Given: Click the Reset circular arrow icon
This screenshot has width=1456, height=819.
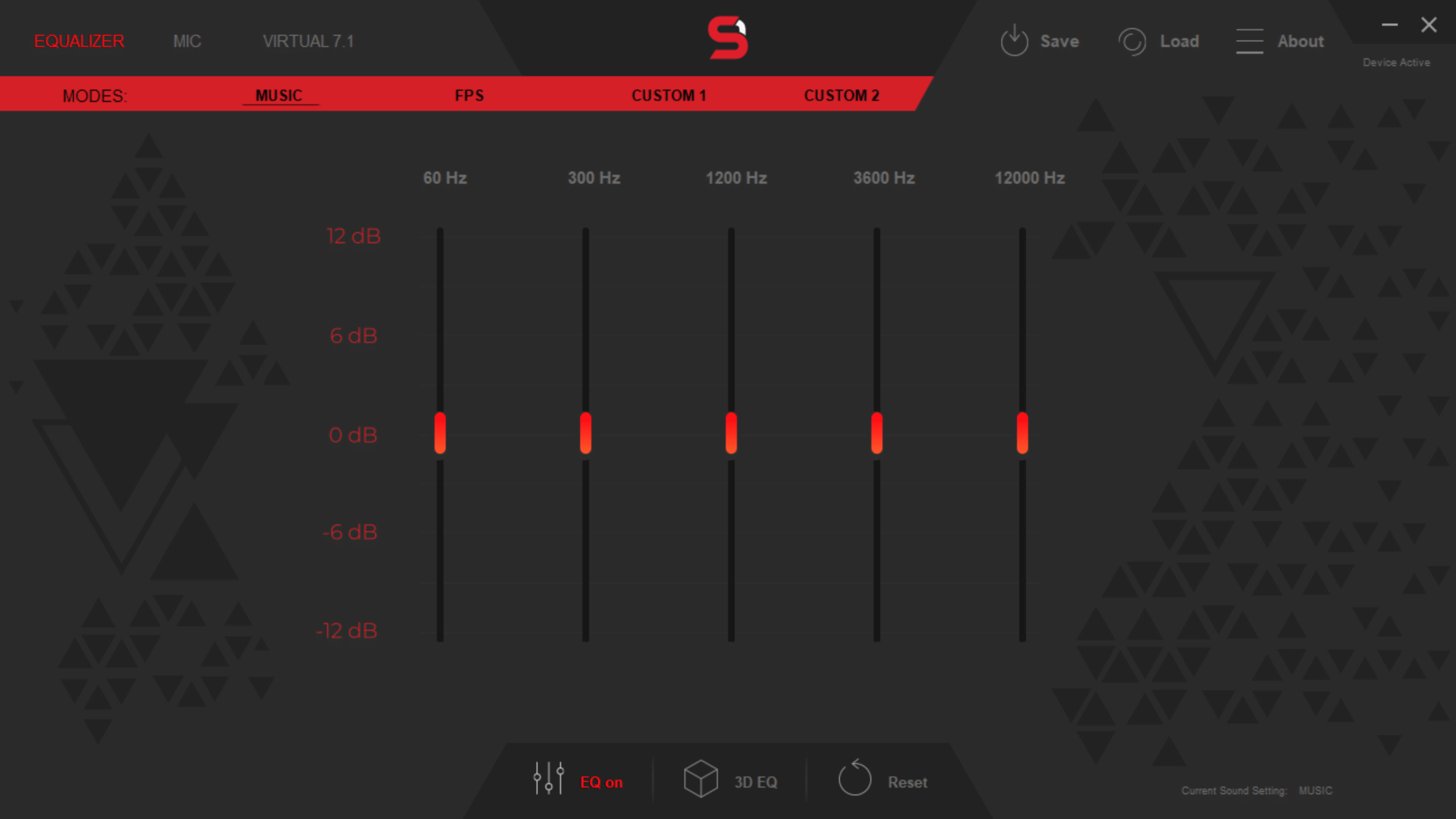Looking at the screenshot, I should click(x=854, y=778).
